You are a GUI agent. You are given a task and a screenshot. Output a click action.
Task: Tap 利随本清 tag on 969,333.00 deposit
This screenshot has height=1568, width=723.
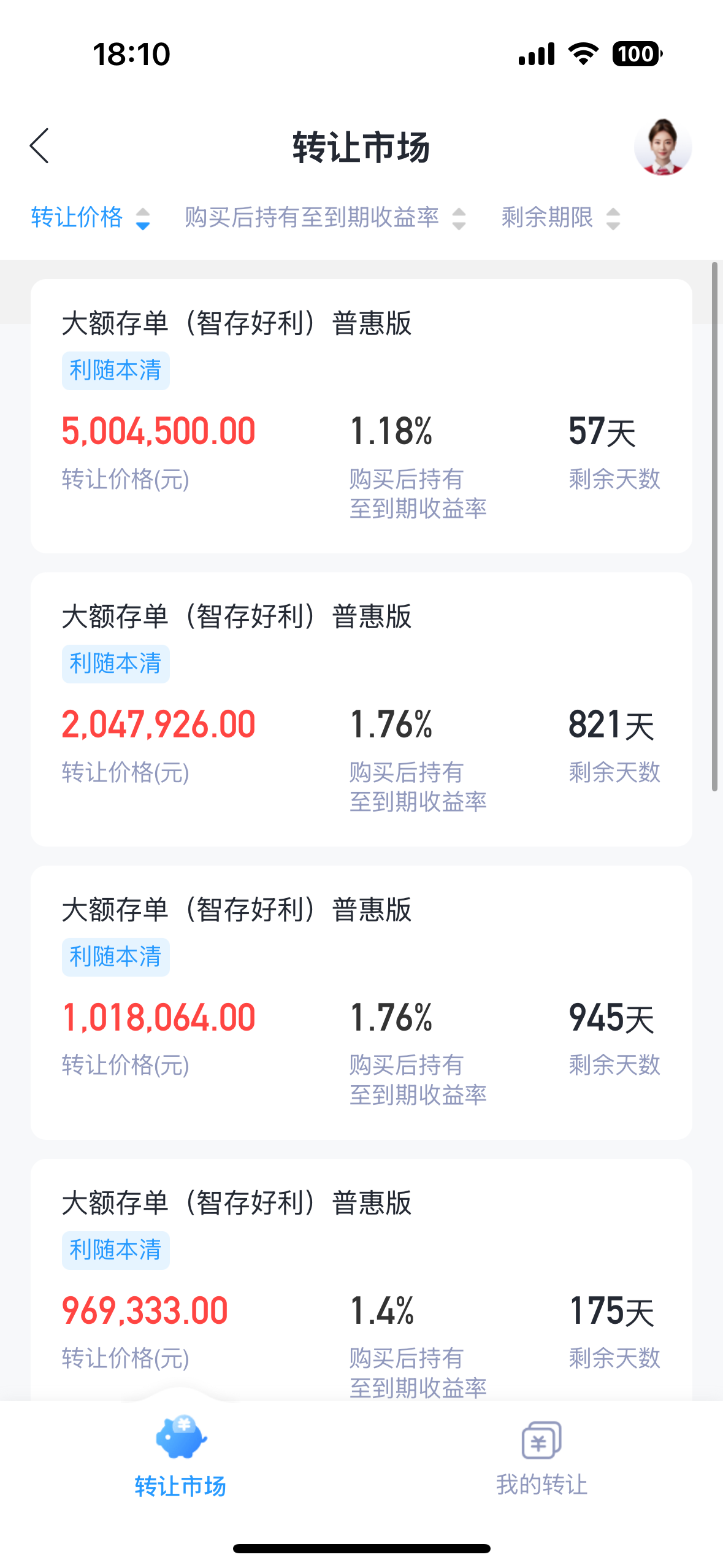[115, 1250]
